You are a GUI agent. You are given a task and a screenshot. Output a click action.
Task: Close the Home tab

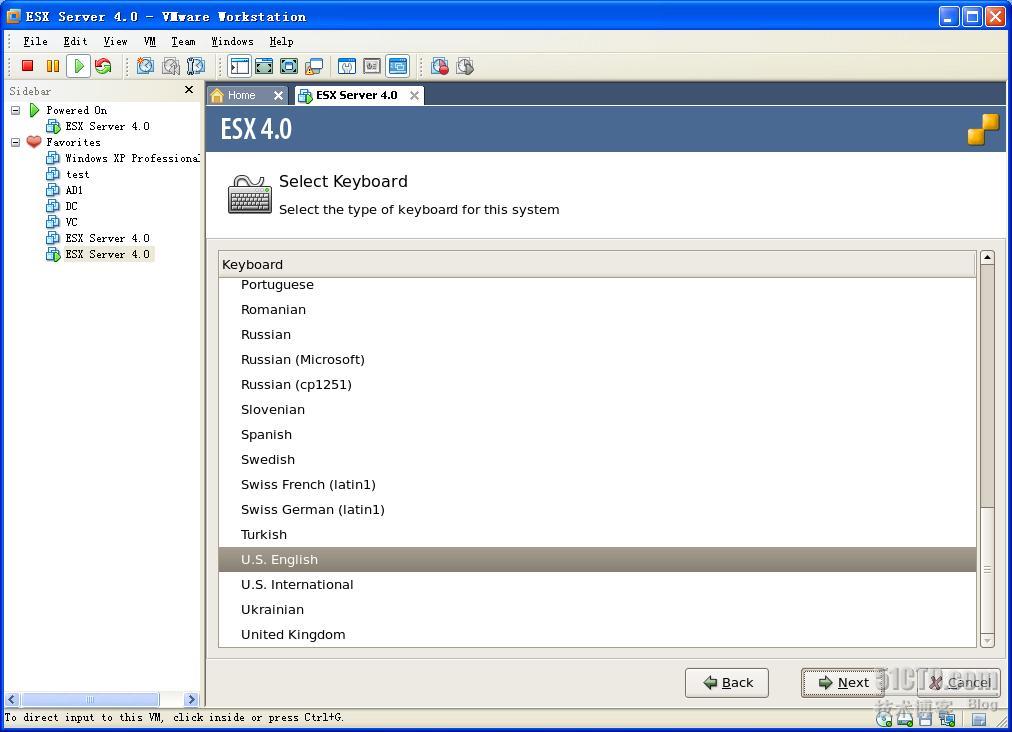click(278, 96)
